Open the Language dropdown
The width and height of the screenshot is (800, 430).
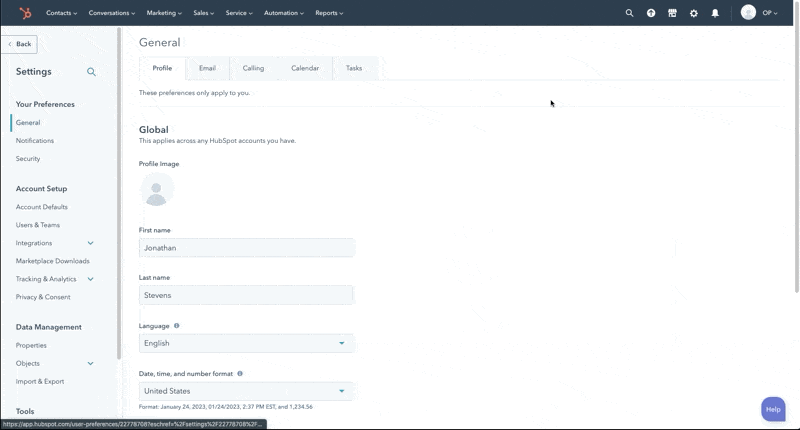click(247, 343)
